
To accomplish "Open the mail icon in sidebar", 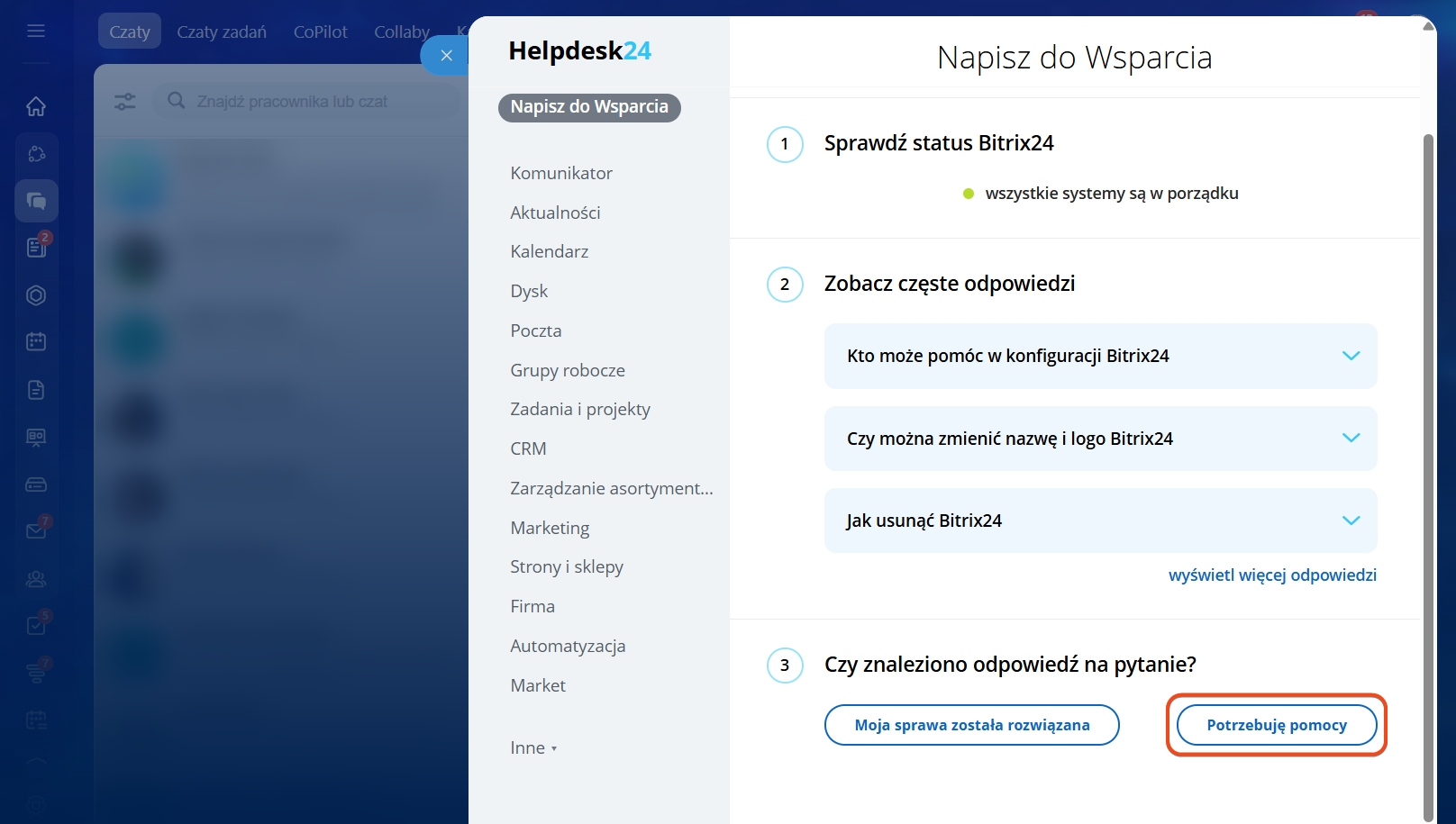I will 36,530.
